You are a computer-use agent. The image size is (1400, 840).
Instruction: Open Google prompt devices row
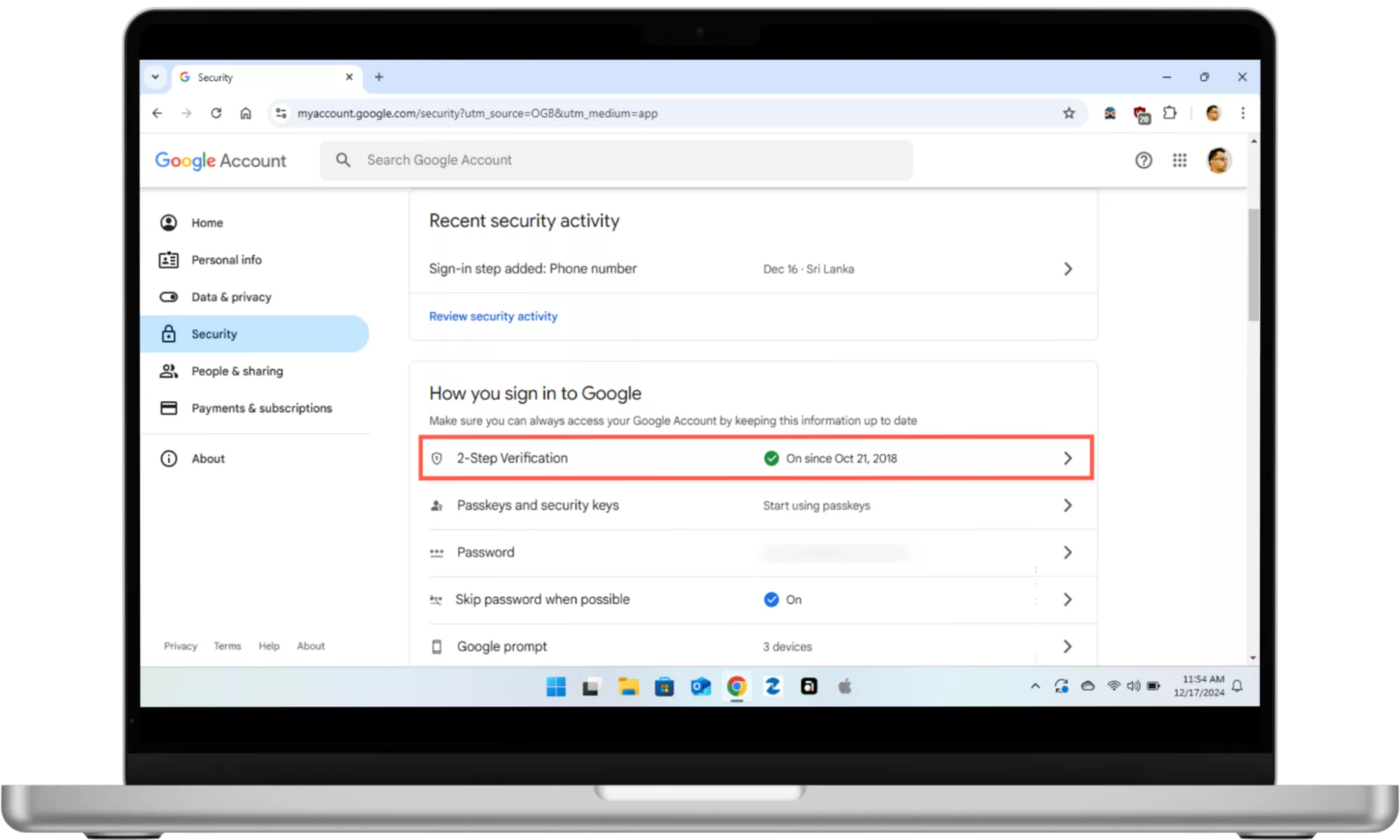click(x=502, y=646)
